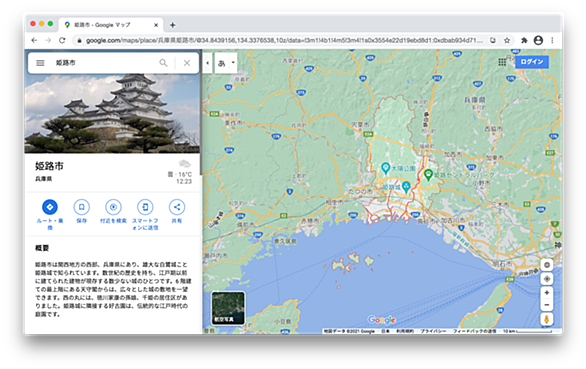Click the フィードバックの送信 footer link

(475, 331)
